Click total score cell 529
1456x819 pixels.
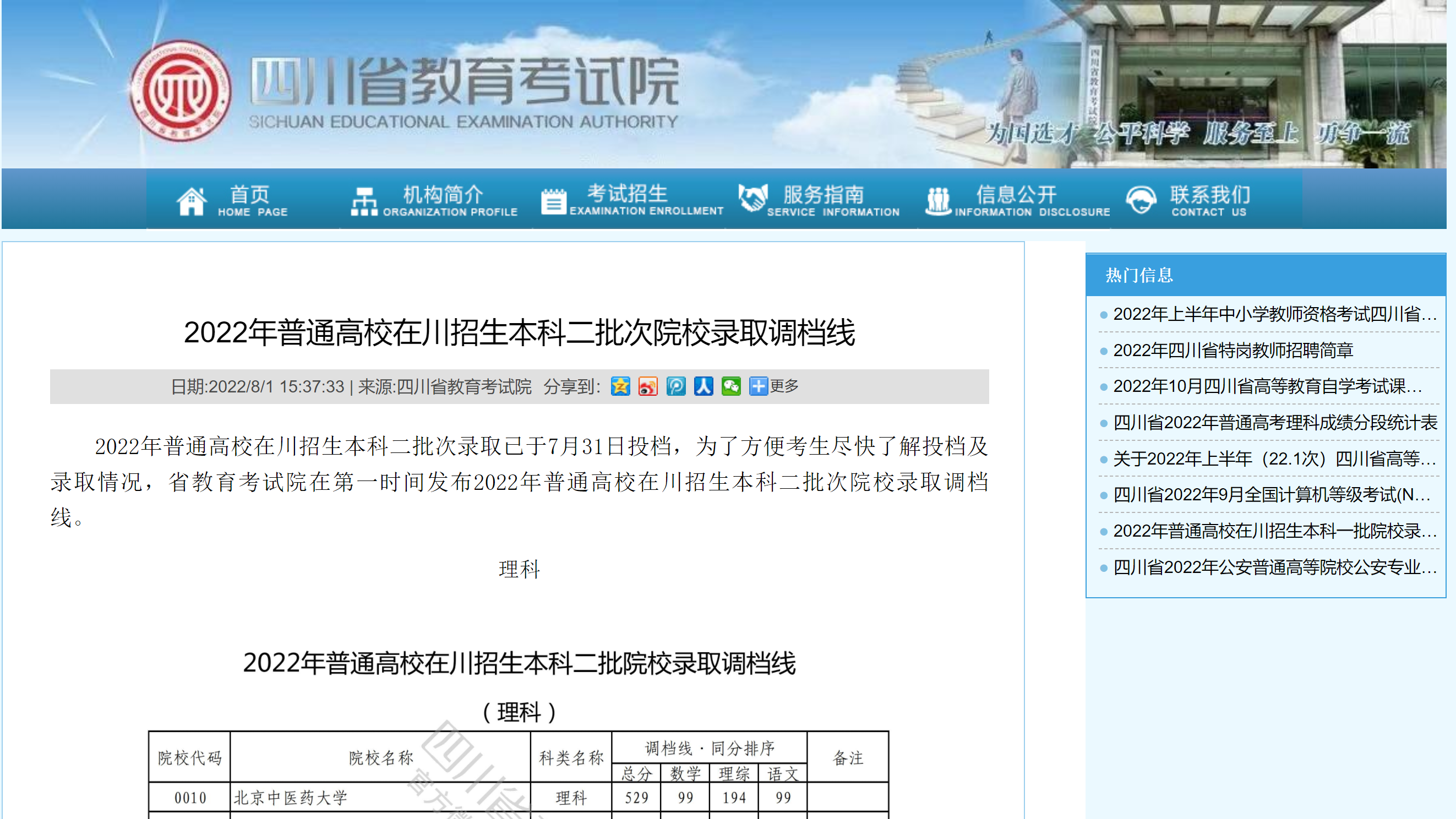click(x=637, y=798)
